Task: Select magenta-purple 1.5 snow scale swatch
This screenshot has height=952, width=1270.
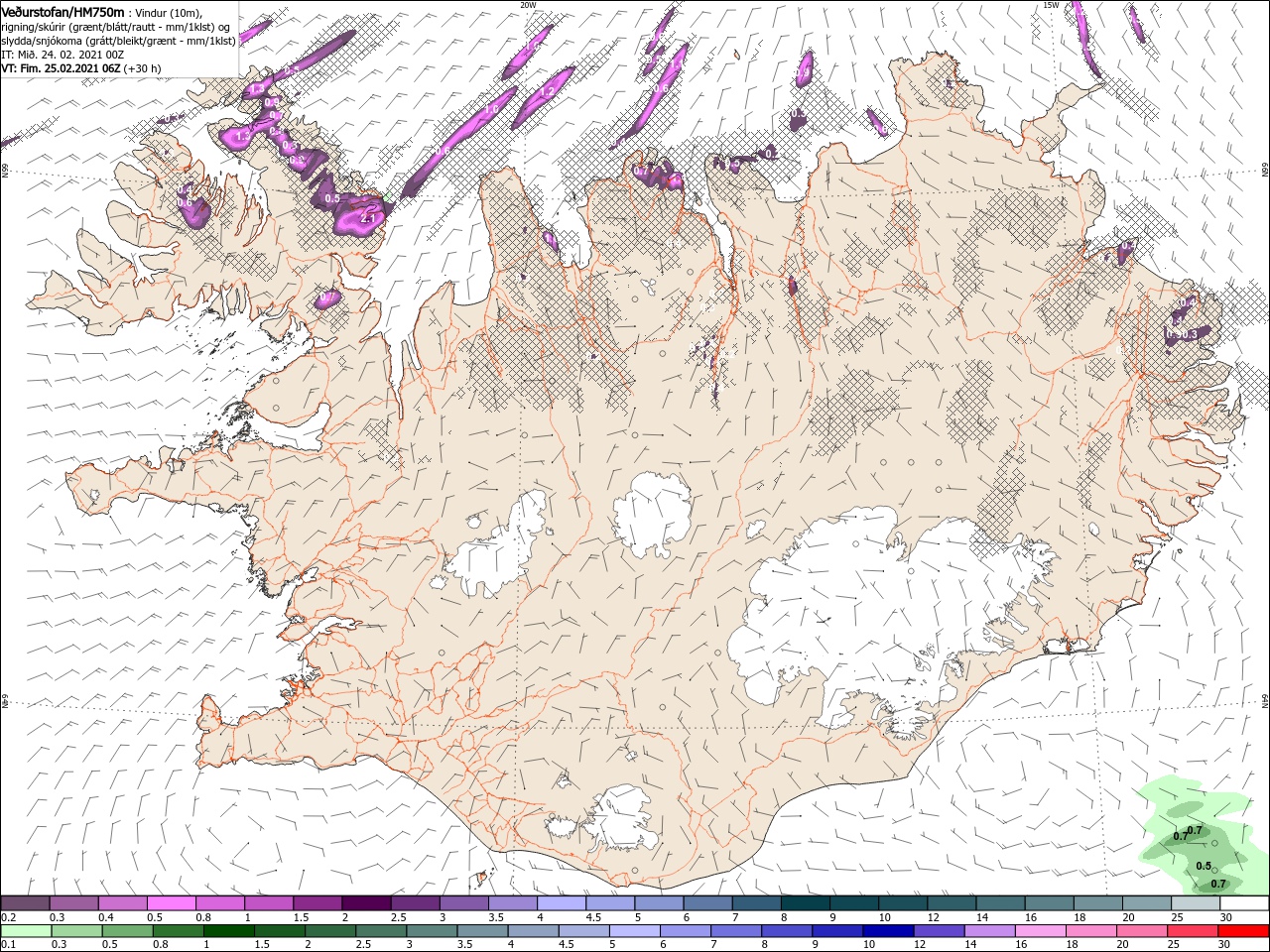Action: 317,903
